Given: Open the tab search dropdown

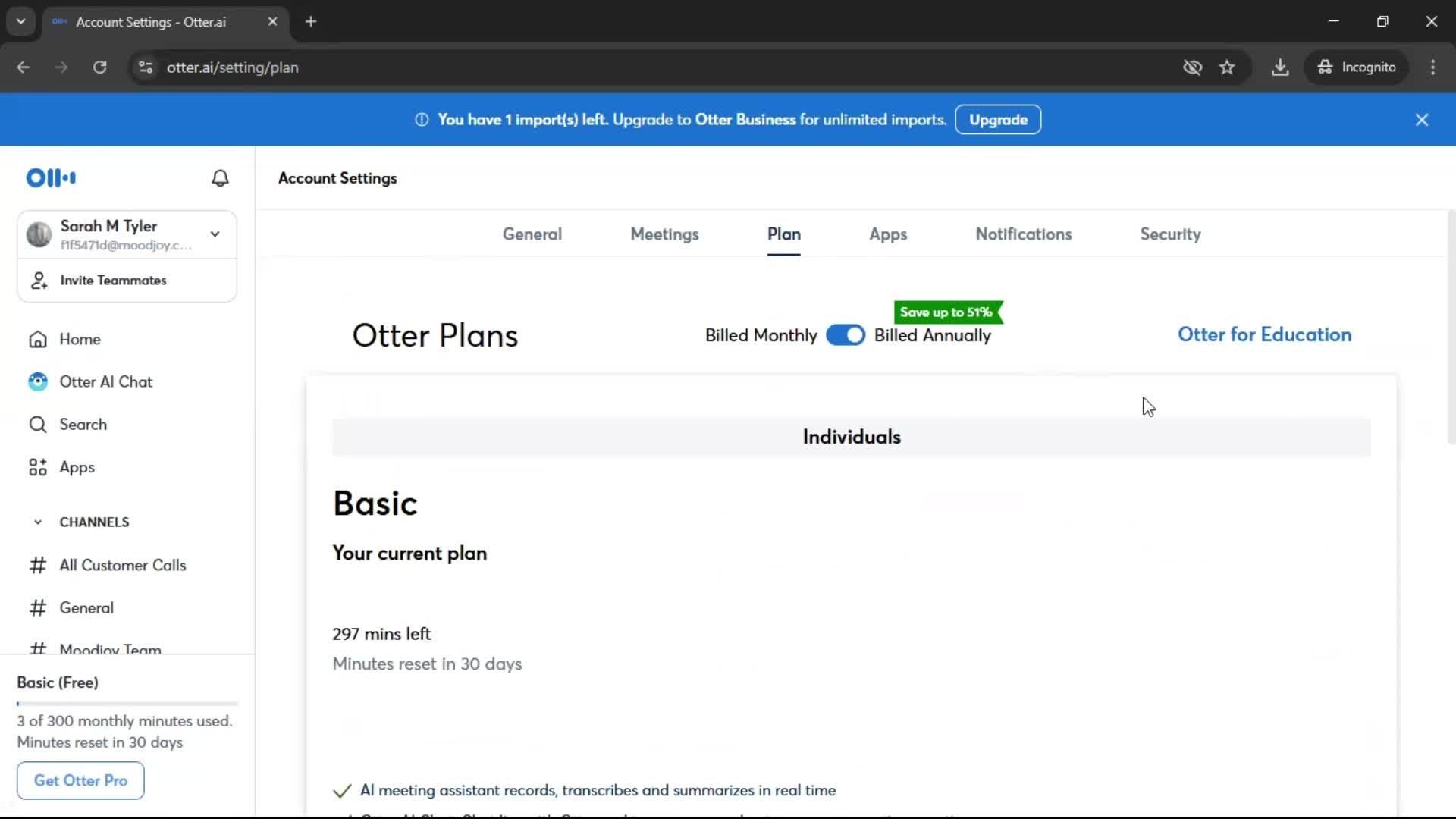Looking at the screenshot, I should (x=21, y=21).
